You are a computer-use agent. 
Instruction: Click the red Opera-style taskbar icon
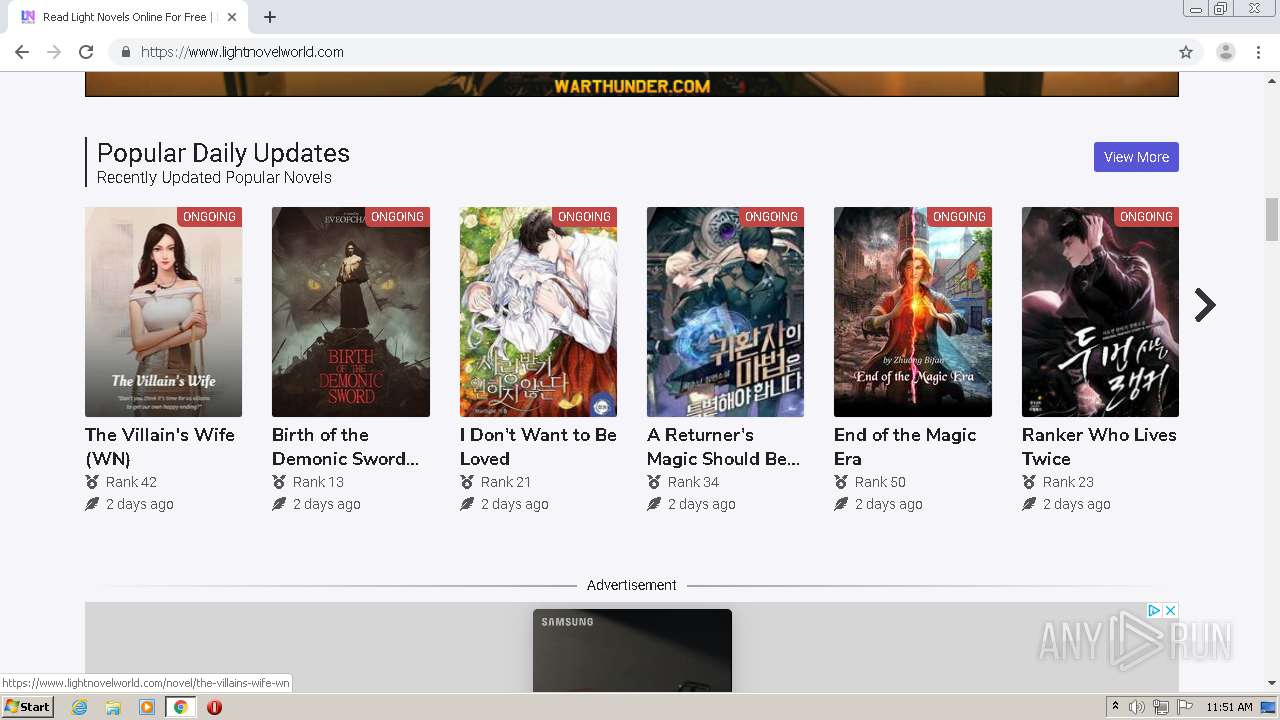click(x=214, y=707)
